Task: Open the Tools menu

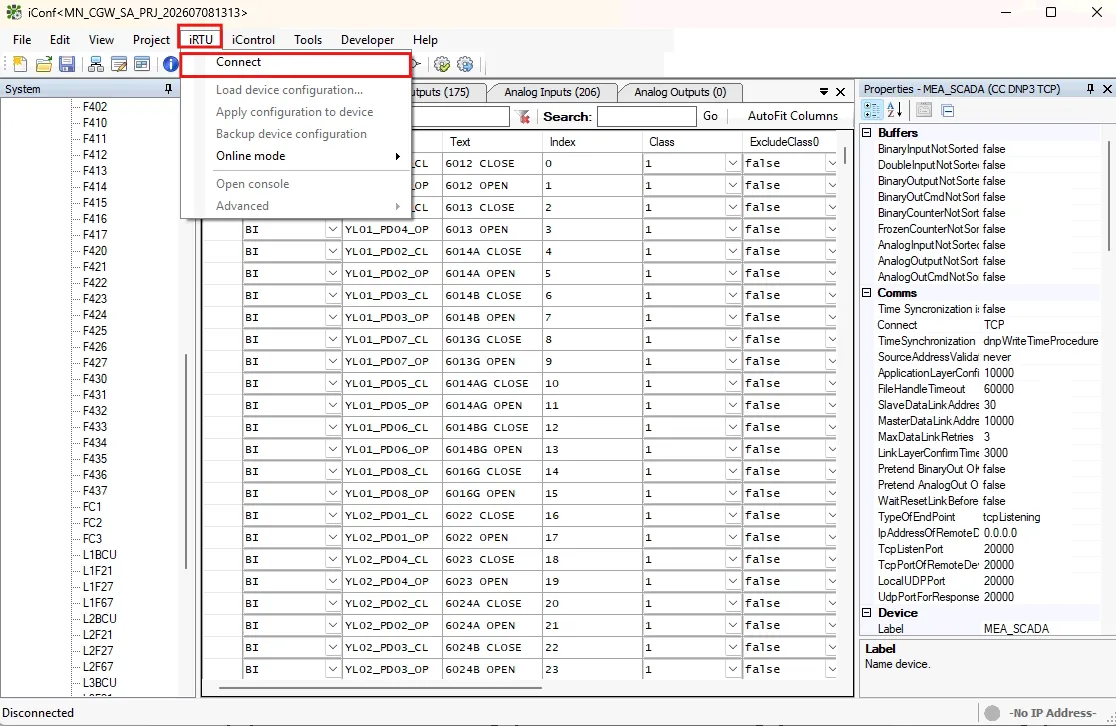Action: [x=307, y=40]
